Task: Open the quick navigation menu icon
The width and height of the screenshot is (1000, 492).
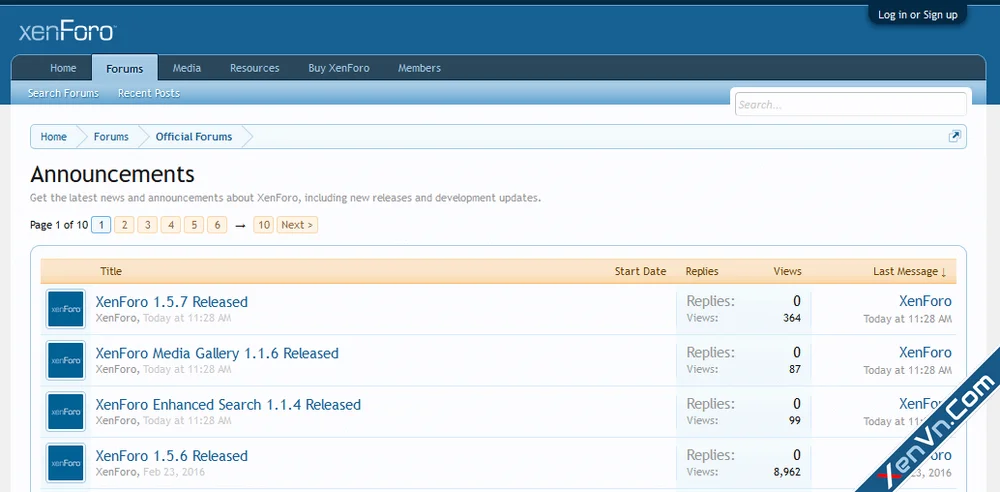Action: [x=954, y=136]
